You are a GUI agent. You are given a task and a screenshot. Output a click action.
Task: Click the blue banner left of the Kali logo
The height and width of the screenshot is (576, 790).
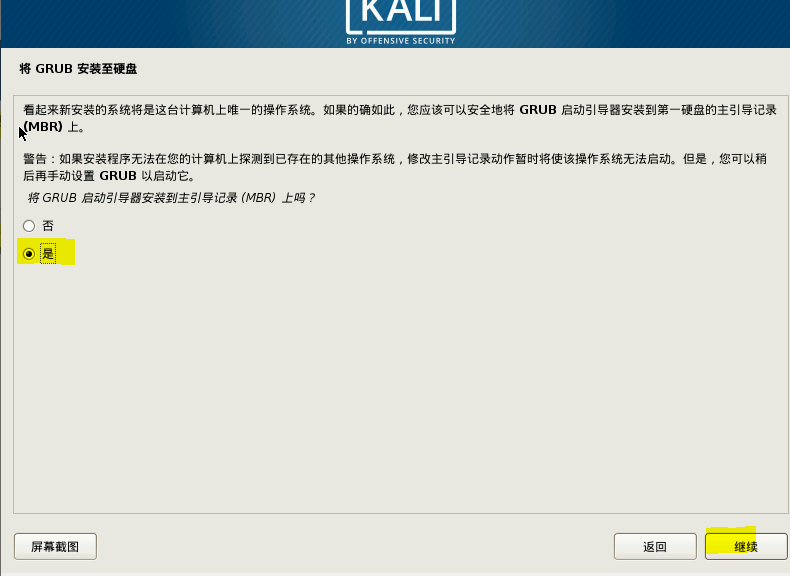(x=171, y=24)
